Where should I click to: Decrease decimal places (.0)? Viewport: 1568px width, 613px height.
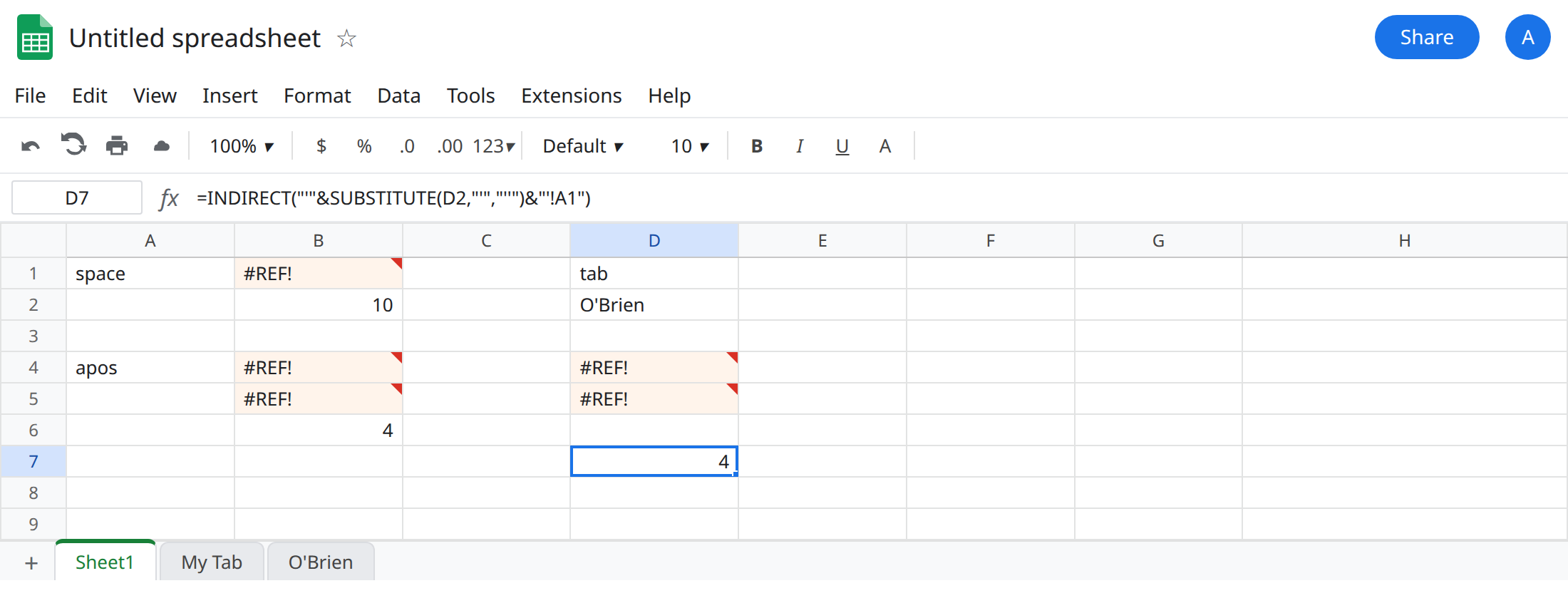(x=407, y=146)
